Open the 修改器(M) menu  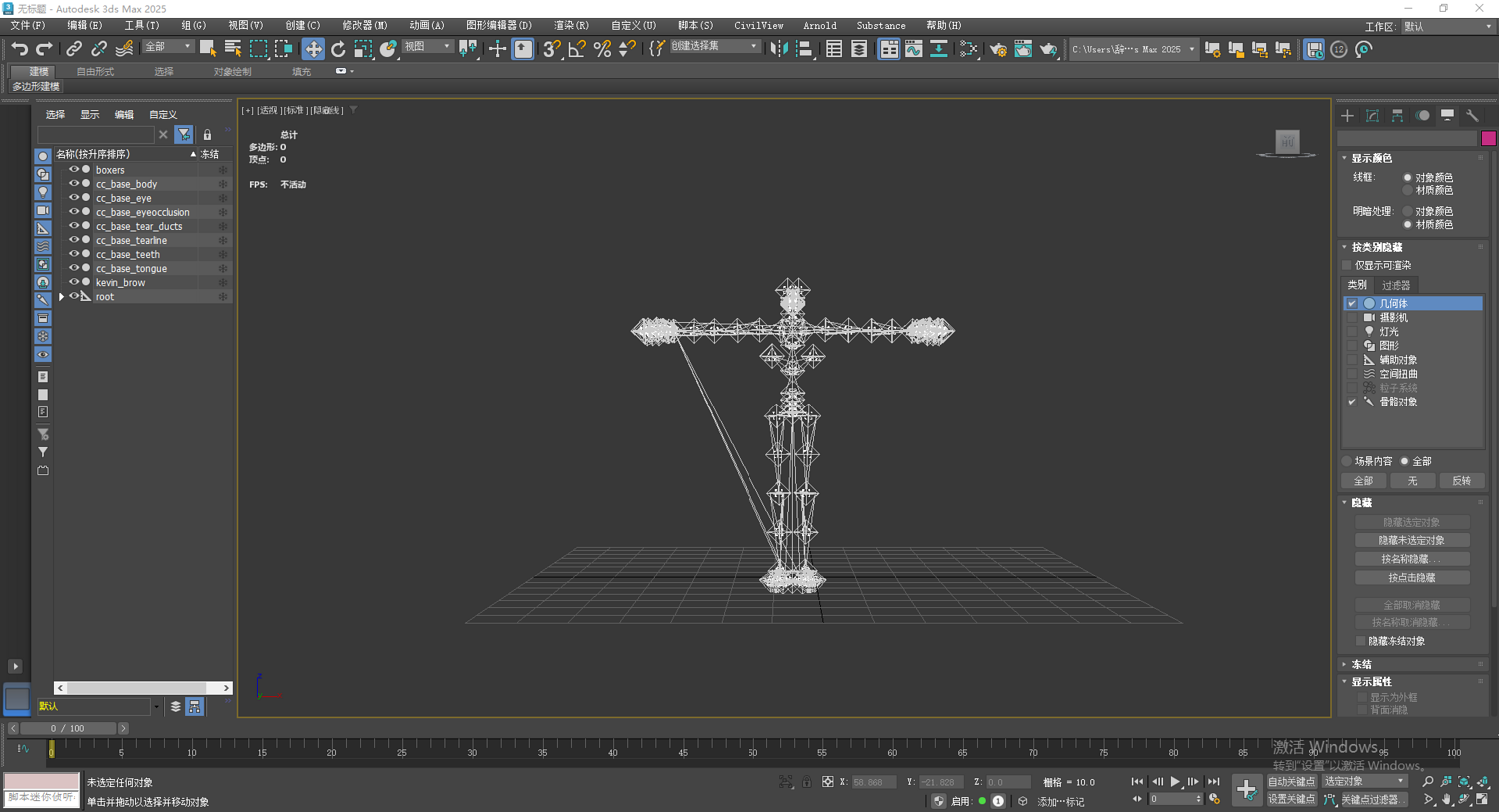[x=364, y=25]
